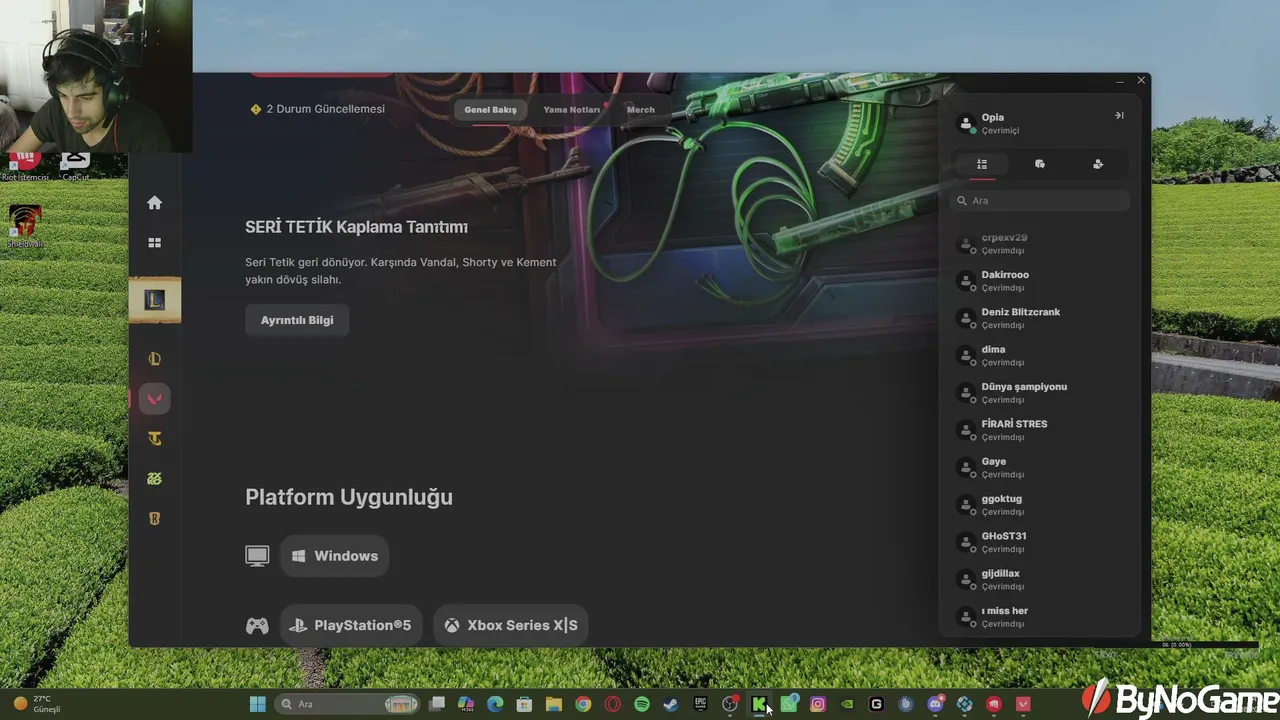
Task: Open Discord from the taskbar
Action: tap(936, 704)
